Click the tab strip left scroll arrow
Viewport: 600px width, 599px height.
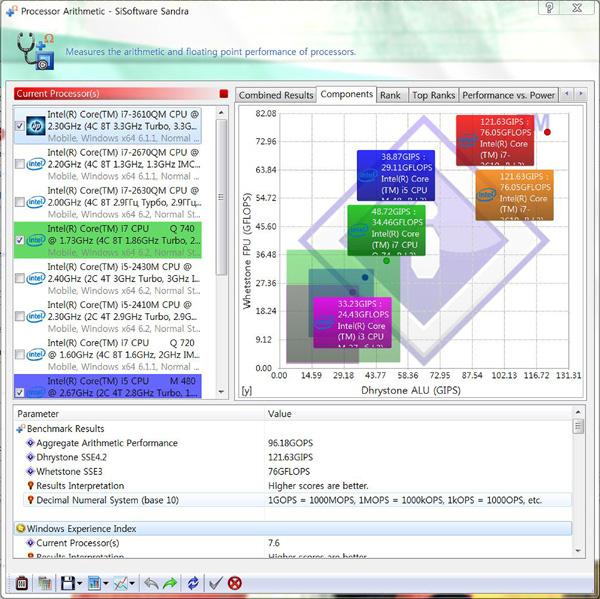tap(567, 94)
